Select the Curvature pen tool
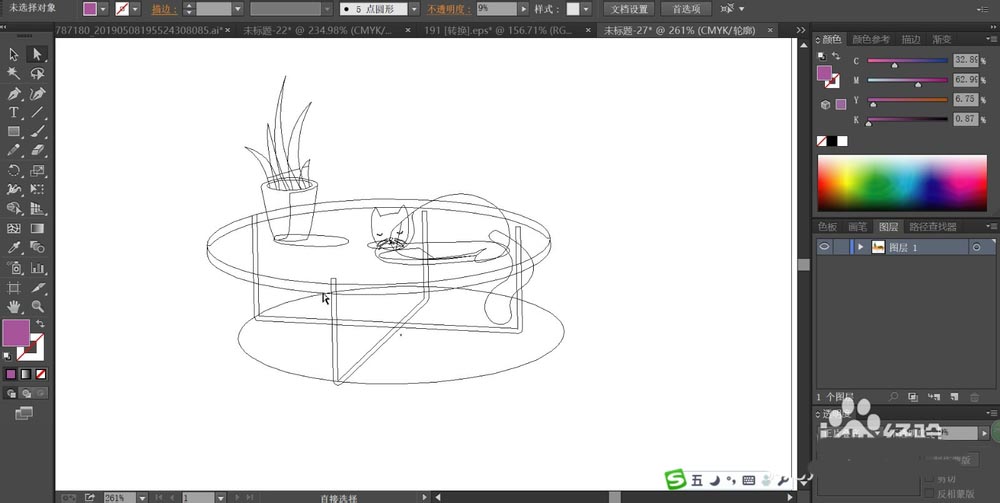Viewport: 1000px width, 503px height. click(x=37, y=94)
